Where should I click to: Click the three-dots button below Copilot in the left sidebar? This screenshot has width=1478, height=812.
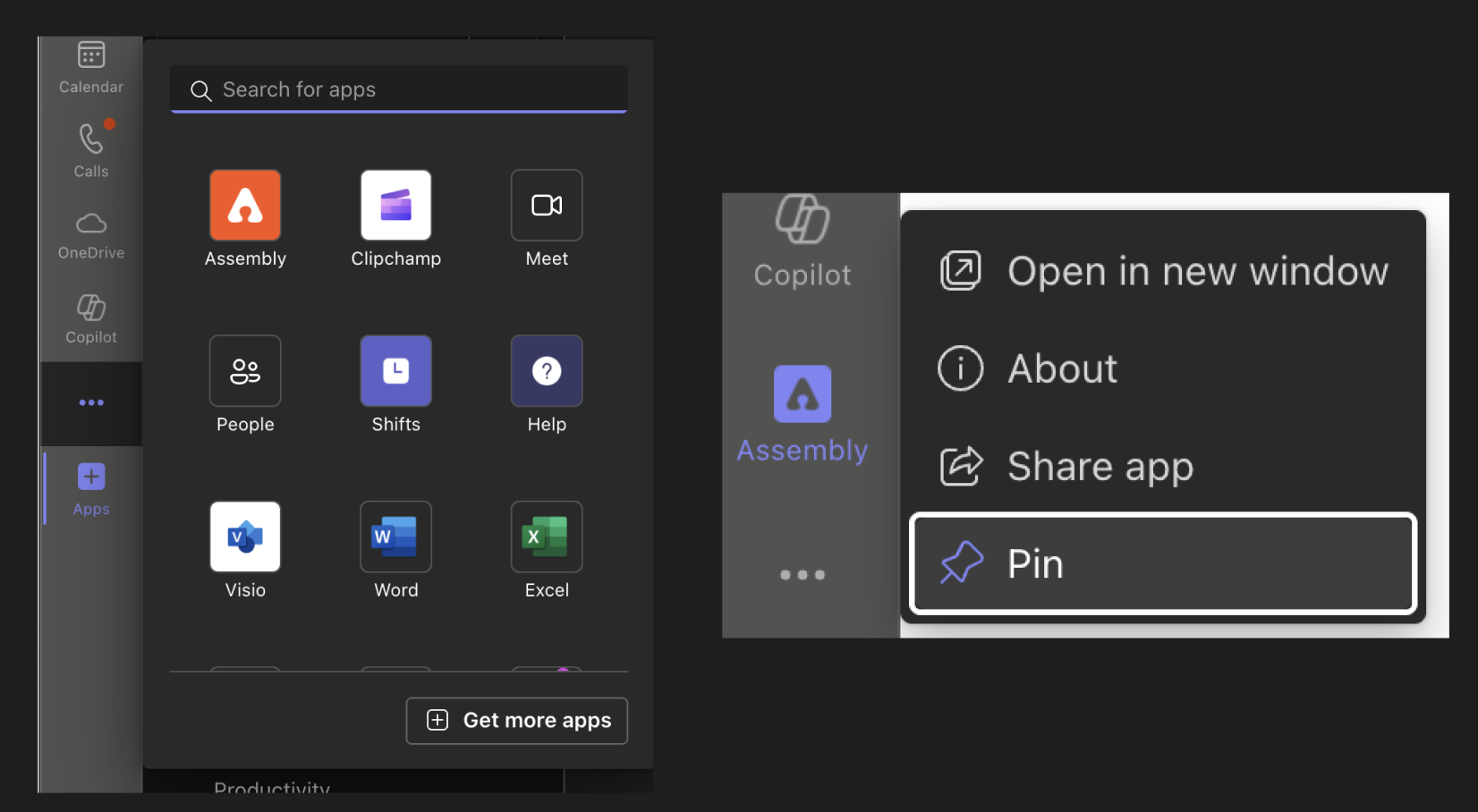[x=91, y=402]
